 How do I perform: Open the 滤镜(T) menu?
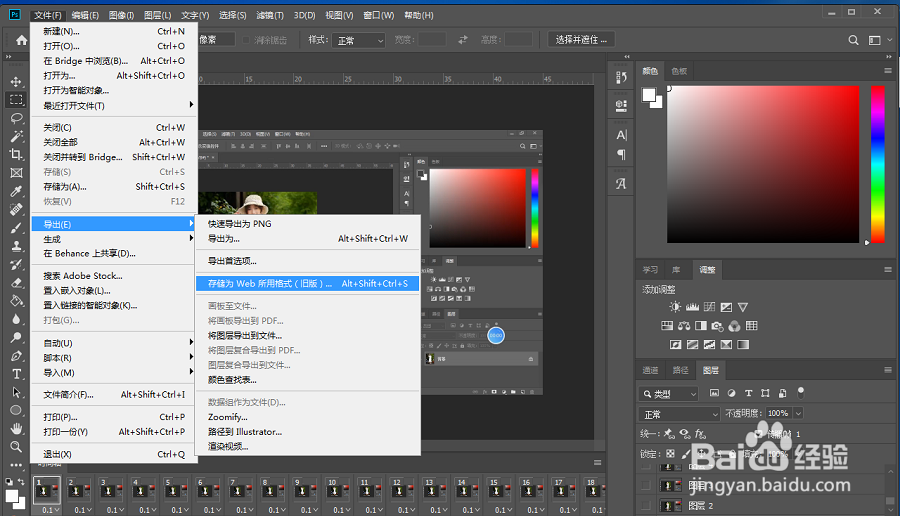[x=269, y=15]
